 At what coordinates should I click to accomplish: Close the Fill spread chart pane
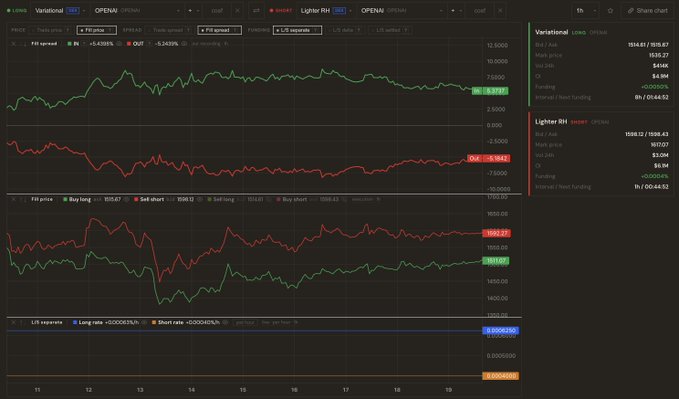[x=13, y=44]
